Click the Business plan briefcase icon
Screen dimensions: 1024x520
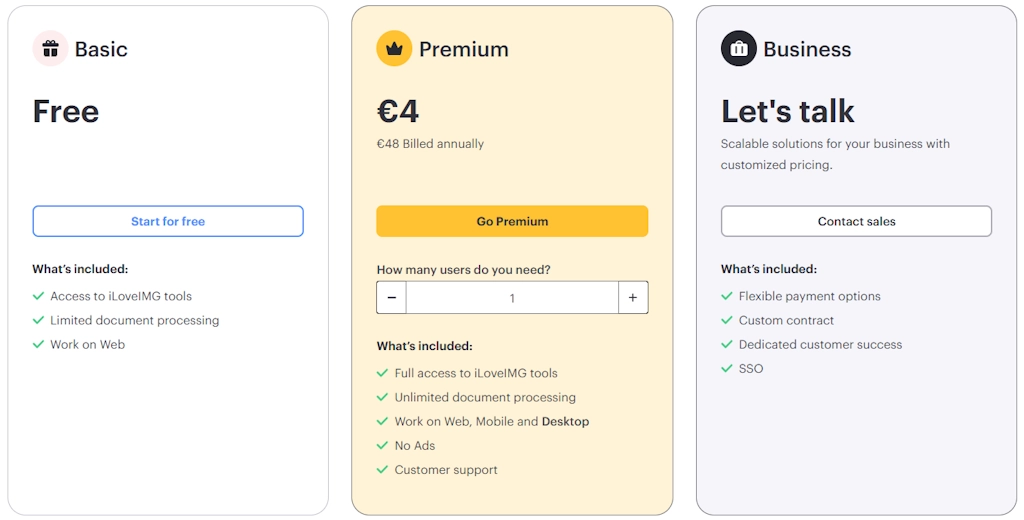(x=739, y=48)
